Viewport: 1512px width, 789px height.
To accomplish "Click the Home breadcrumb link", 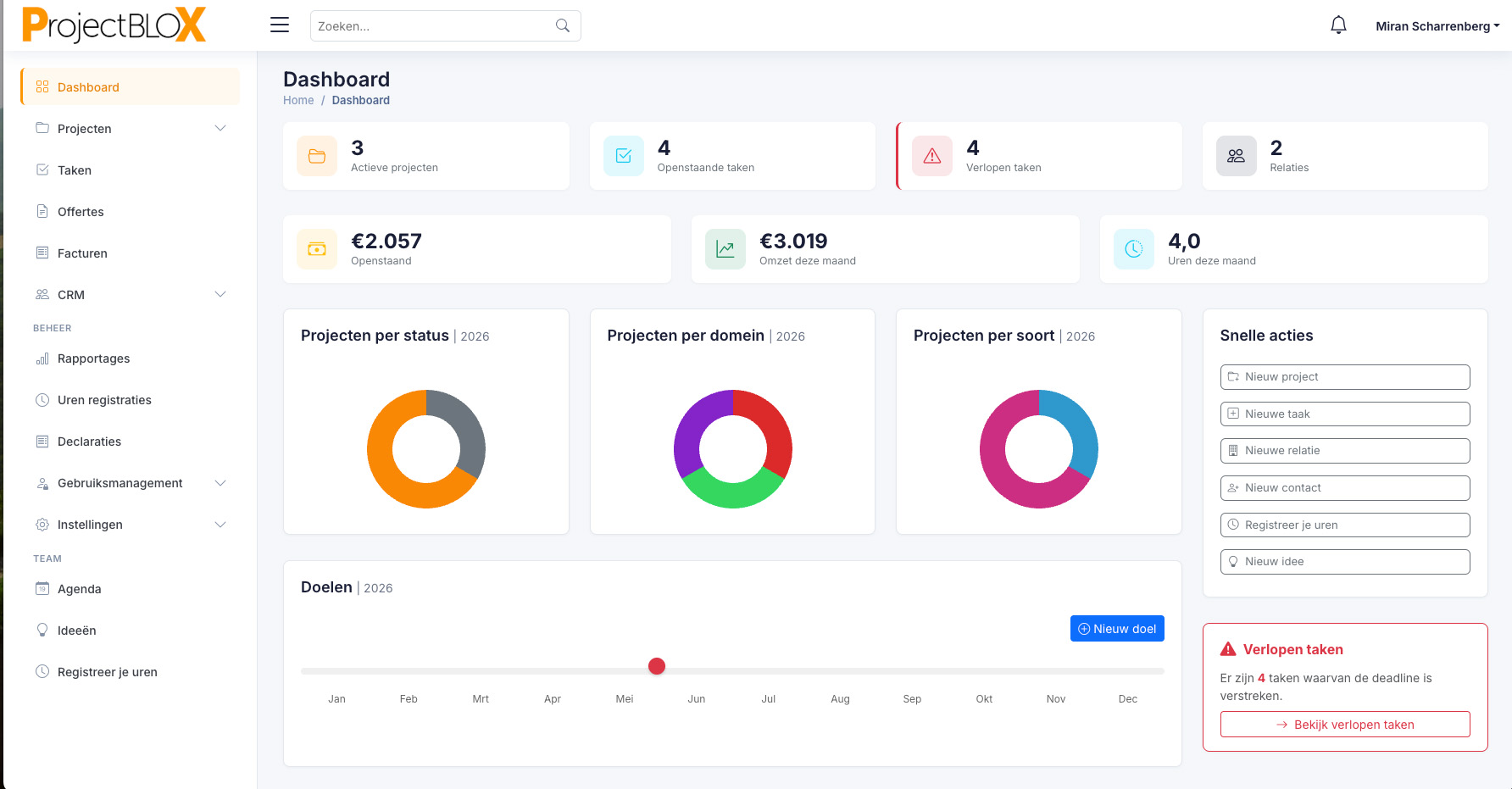I will (x=298, y=100).
